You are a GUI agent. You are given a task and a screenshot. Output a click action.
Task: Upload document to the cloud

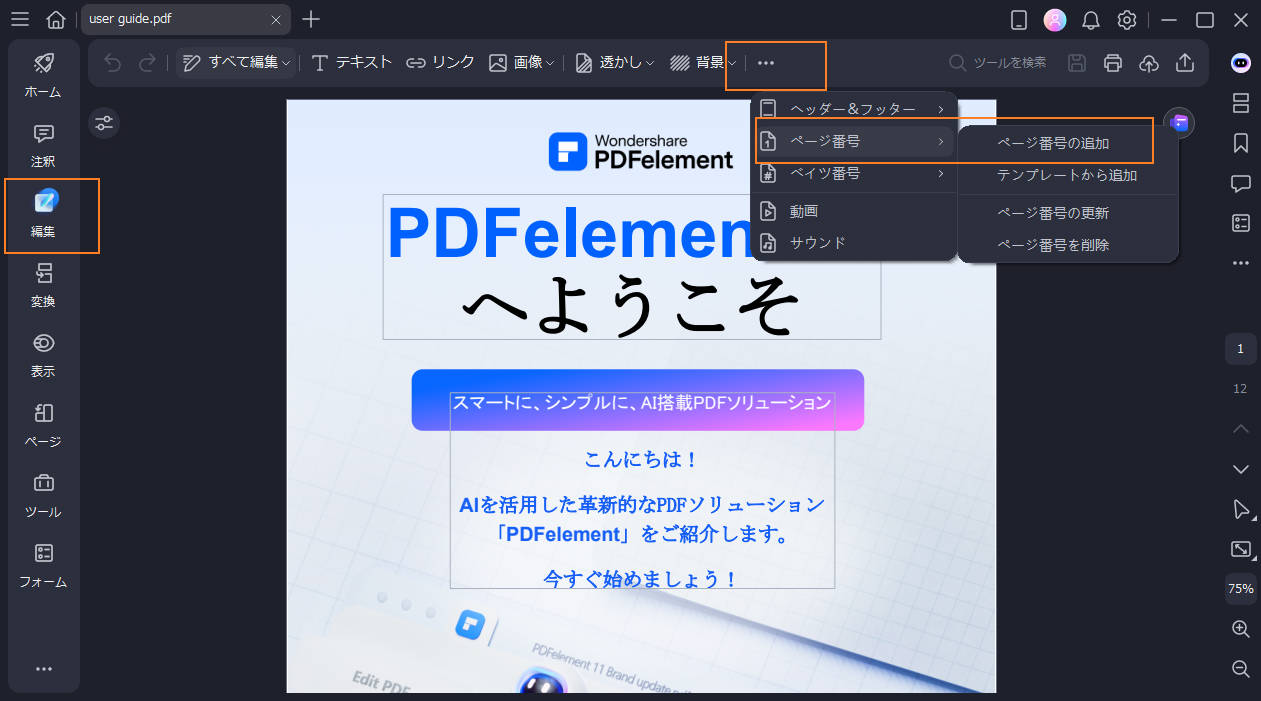[1148, 62]
